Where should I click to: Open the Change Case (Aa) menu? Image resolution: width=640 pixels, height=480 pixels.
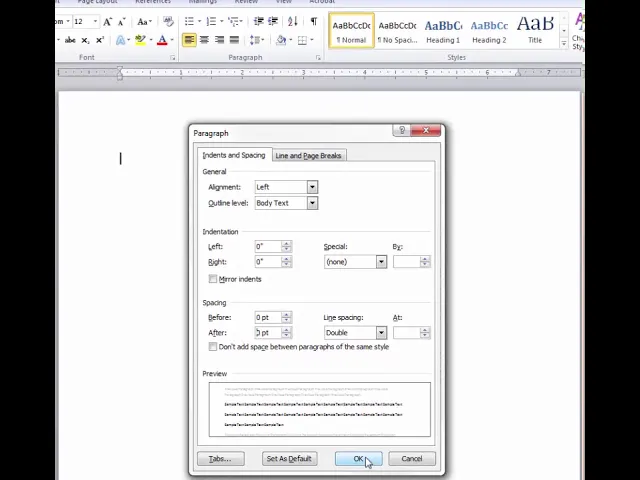point(144,22)
